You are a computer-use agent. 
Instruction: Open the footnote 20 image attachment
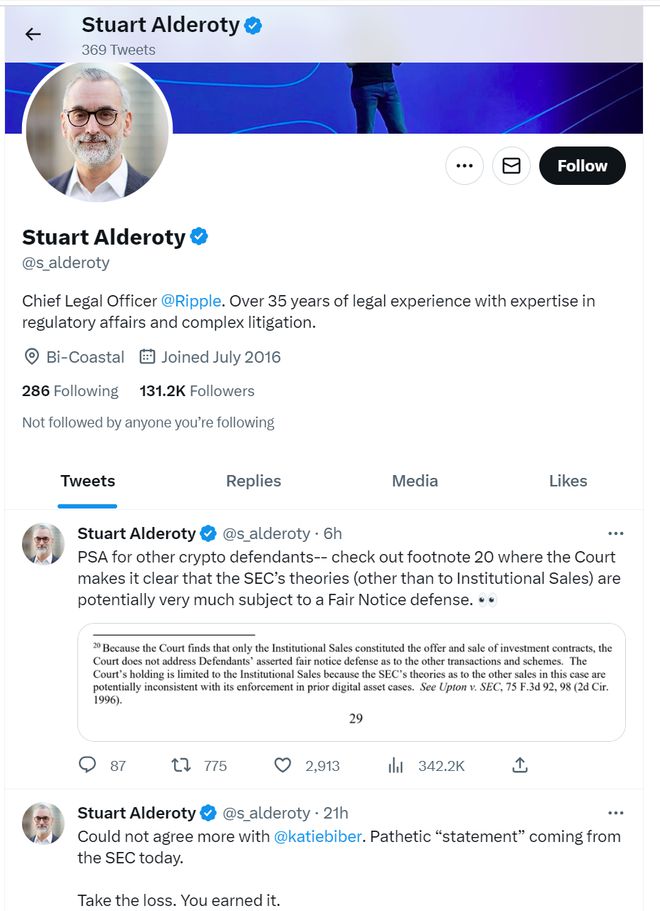point(351,681)
